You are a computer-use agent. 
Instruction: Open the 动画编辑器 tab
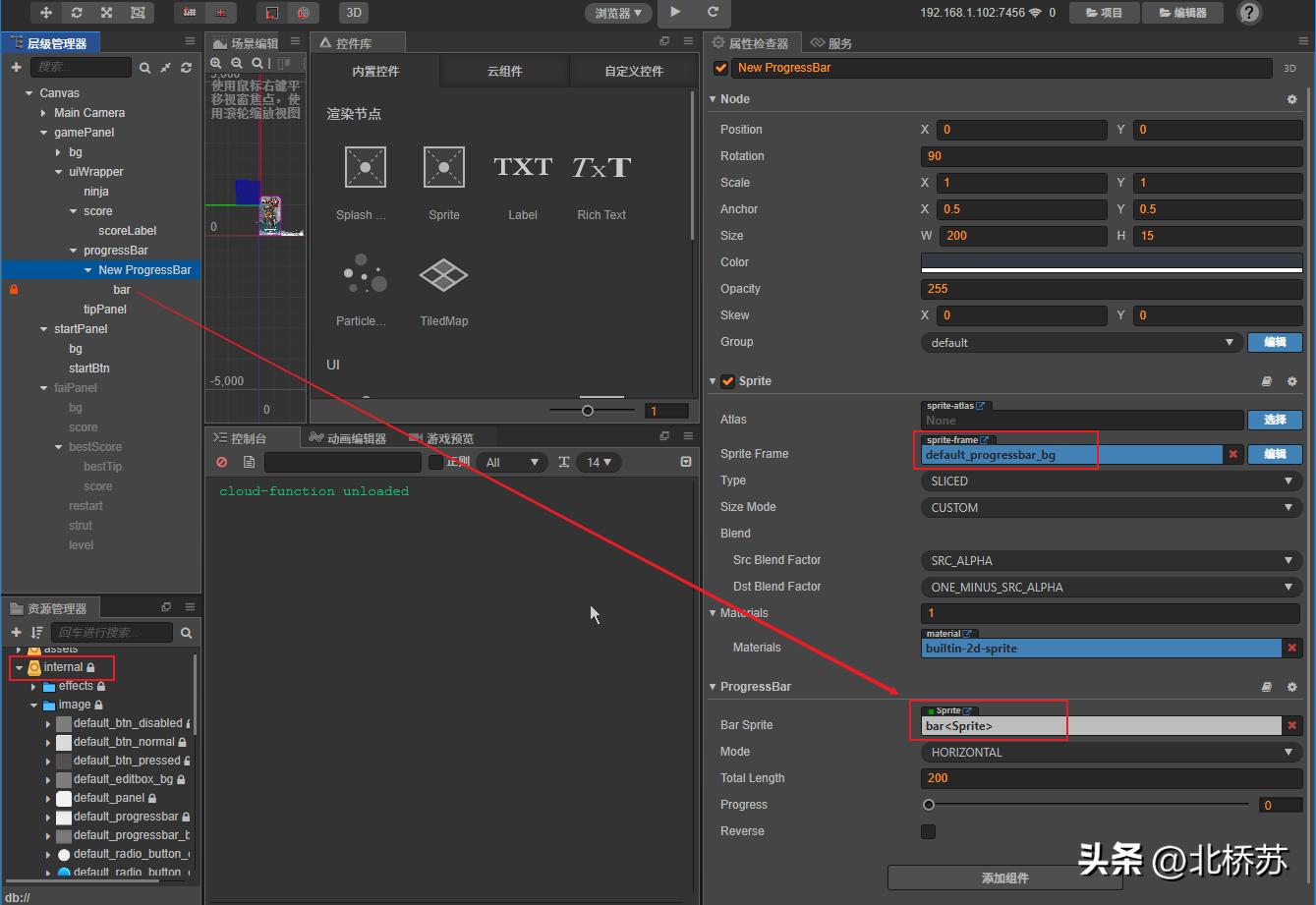coord(355,438)
